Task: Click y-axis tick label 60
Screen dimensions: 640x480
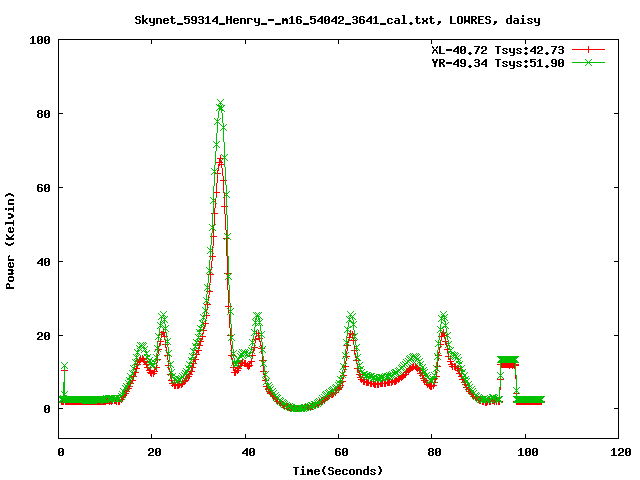Action: point(43,188)
